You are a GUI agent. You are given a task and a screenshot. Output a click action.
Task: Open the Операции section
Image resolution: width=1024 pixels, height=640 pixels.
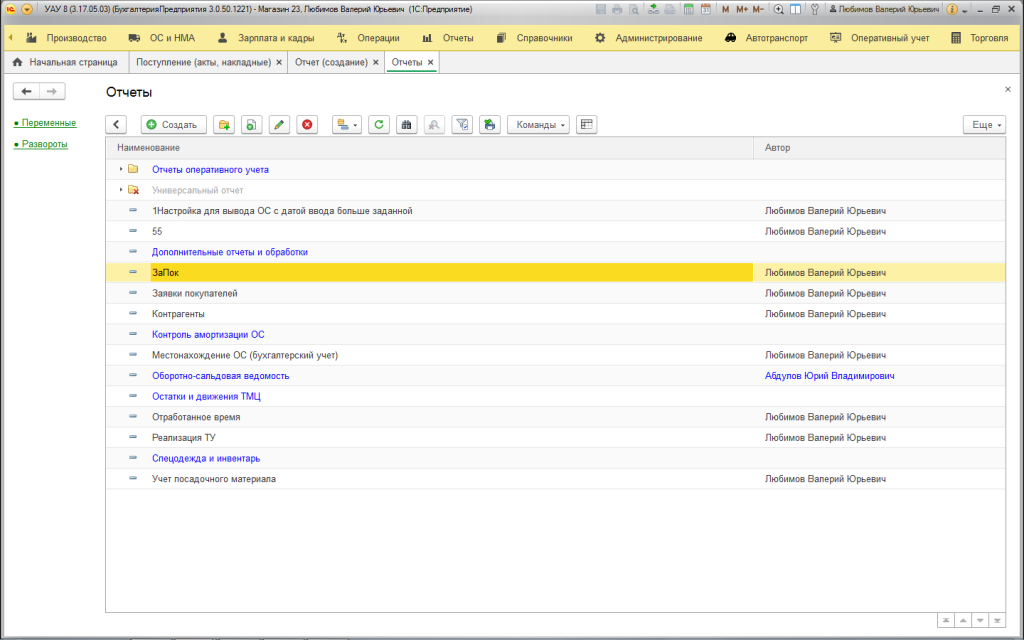[x=368, y=38]
